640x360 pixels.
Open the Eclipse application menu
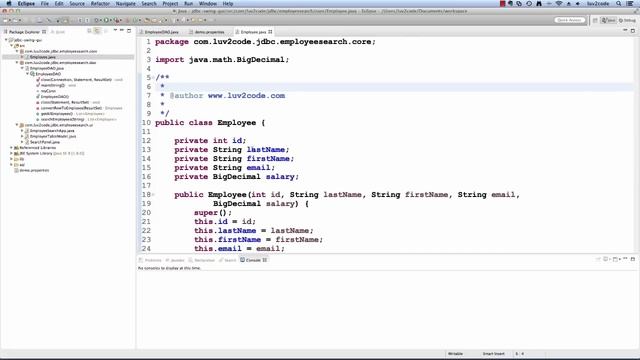click(x=26, y=4)
